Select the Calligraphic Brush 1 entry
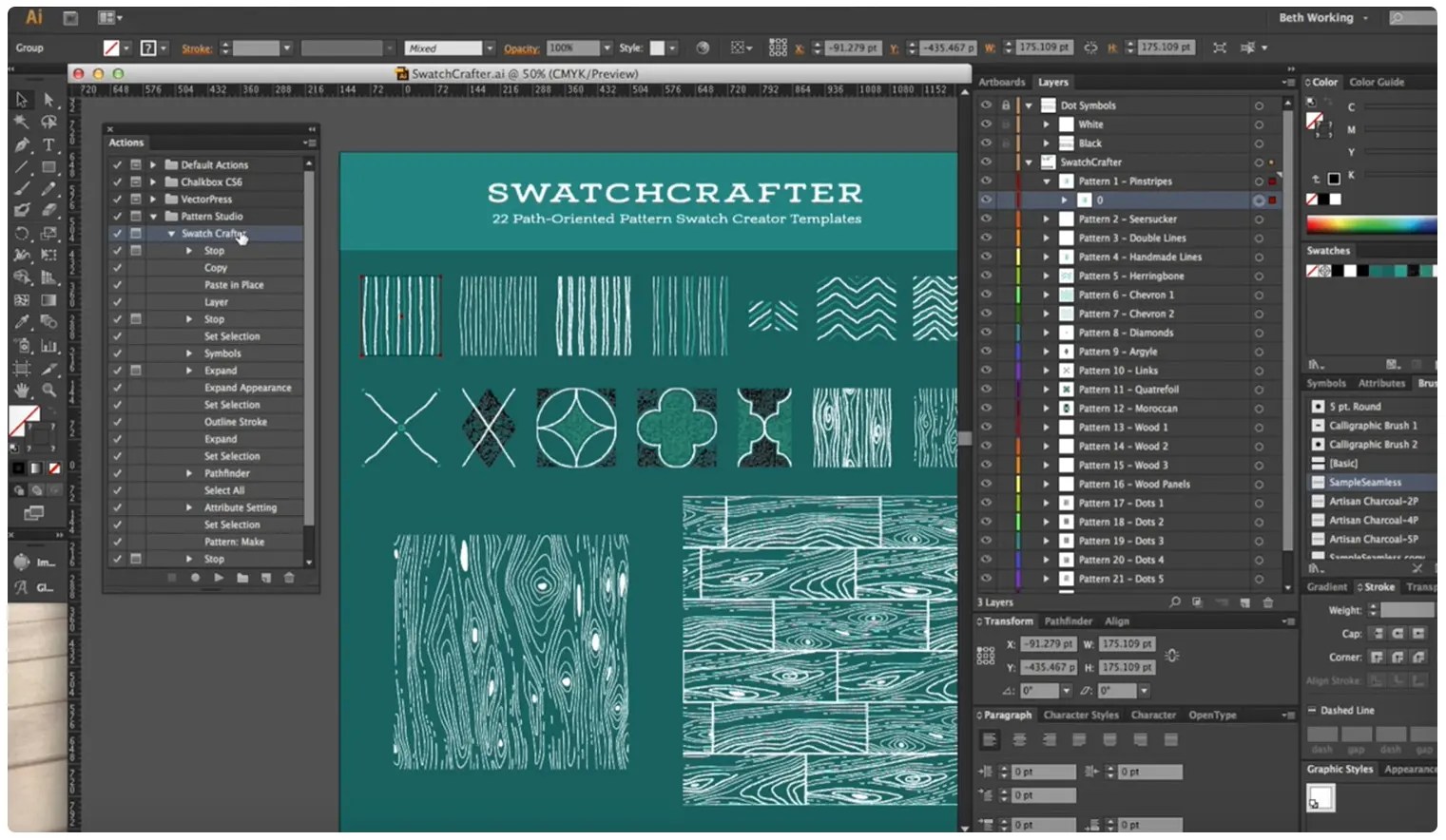 [1372, 425]
